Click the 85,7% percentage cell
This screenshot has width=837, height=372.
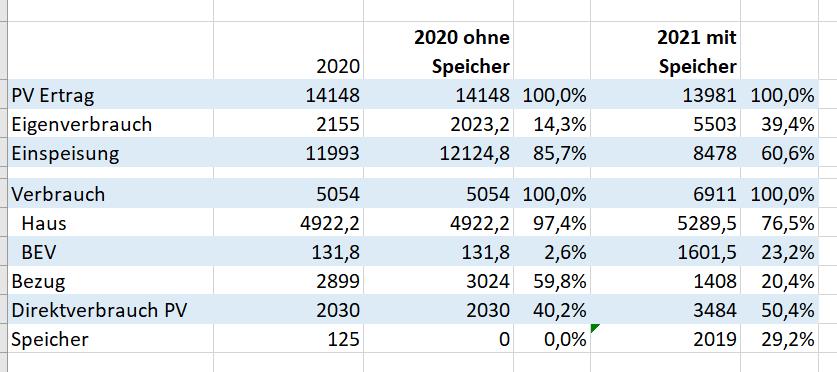point(552,153)
